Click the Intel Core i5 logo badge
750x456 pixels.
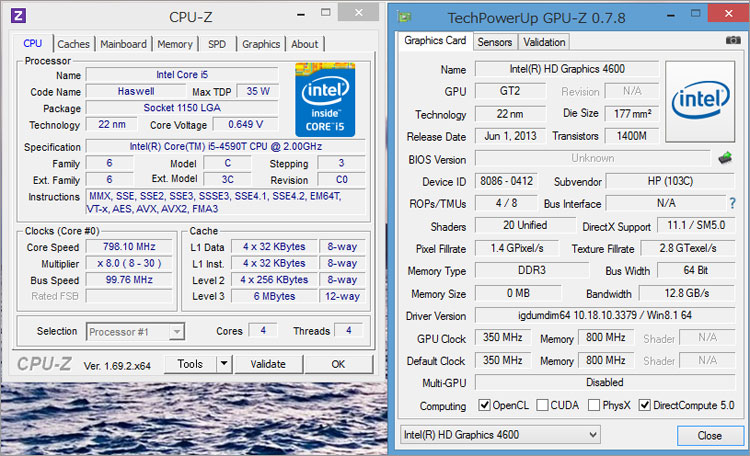point(325,100)
